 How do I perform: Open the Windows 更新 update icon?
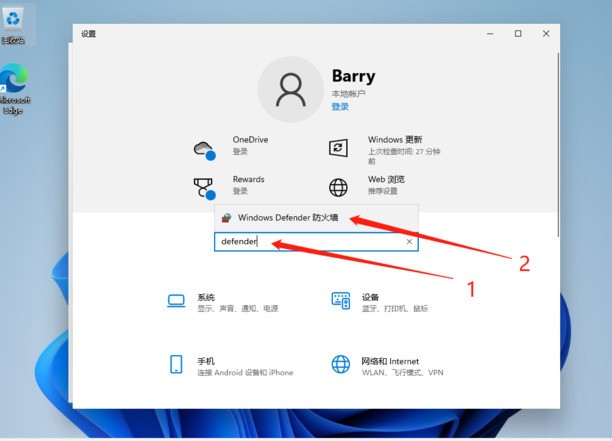pos(338,148)
